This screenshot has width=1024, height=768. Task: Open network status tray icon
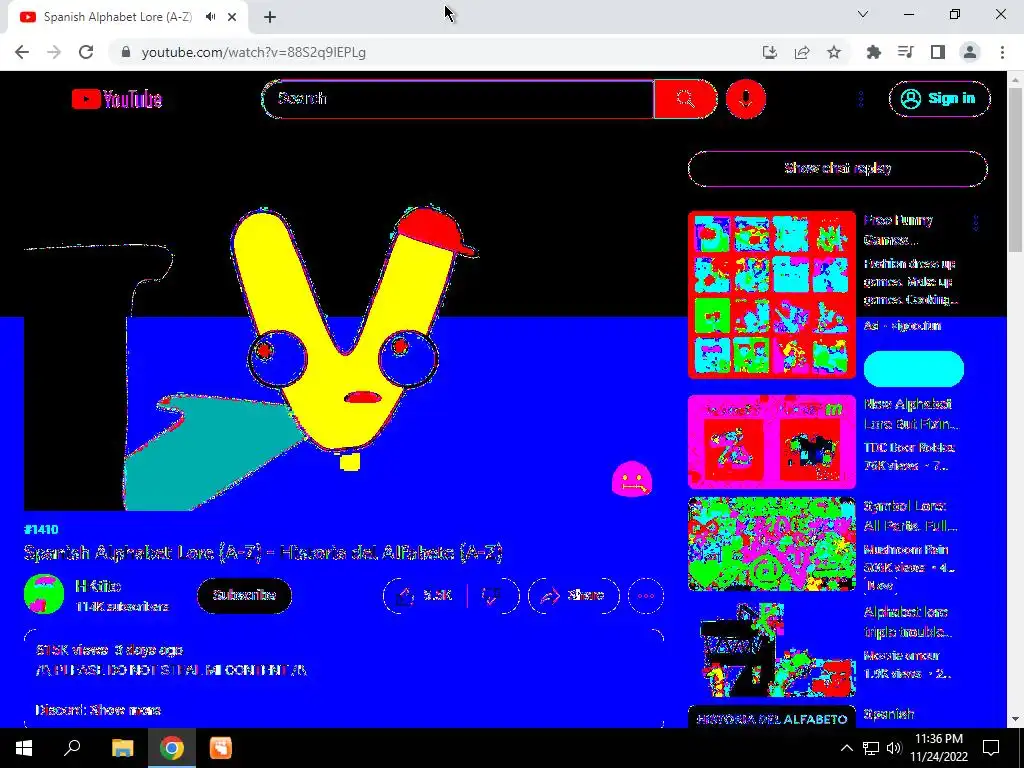click(871, 748)
